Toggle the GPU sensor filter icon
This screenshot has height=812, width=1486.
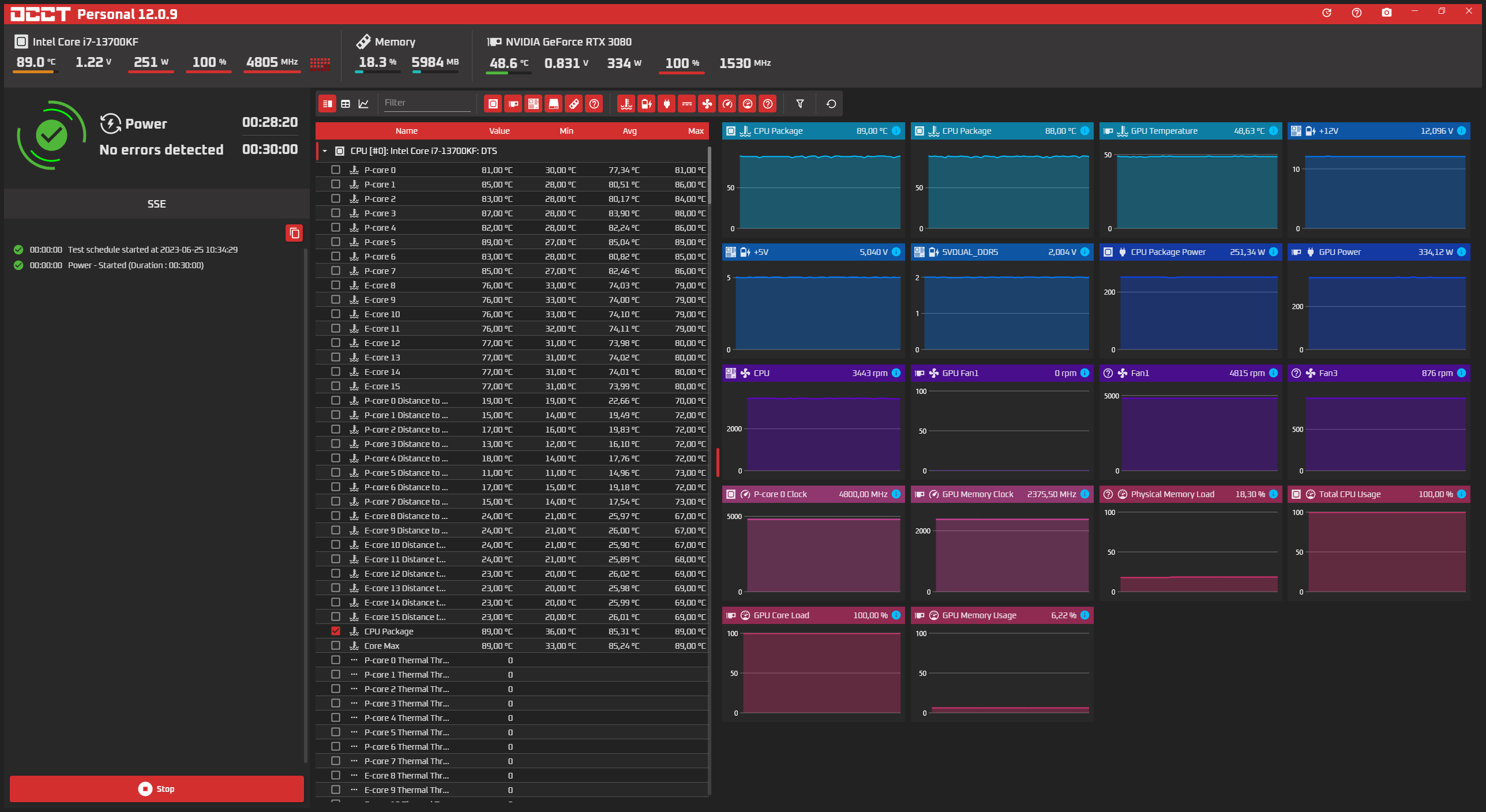[x=513, y=104]
